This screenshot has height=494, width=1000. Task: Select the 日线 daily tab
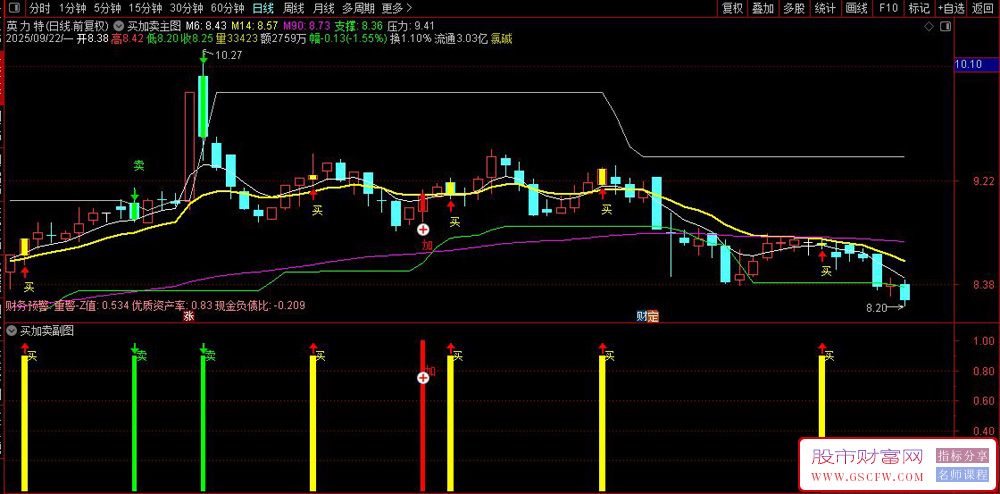click(263, 8)
